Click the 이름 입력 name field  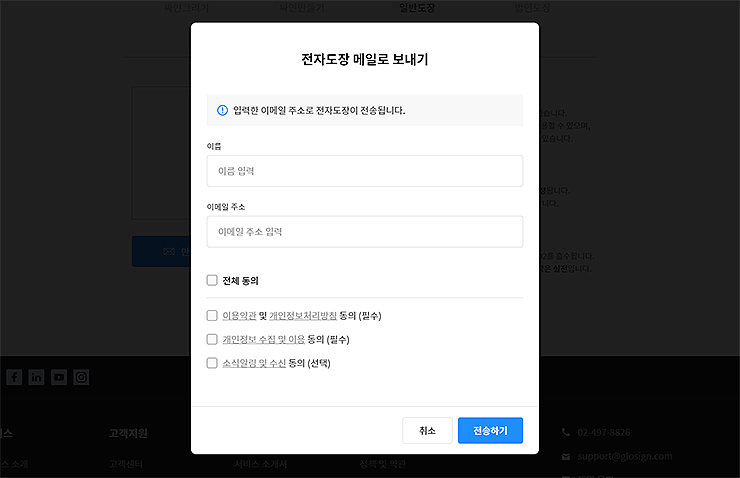coord(364,171)
